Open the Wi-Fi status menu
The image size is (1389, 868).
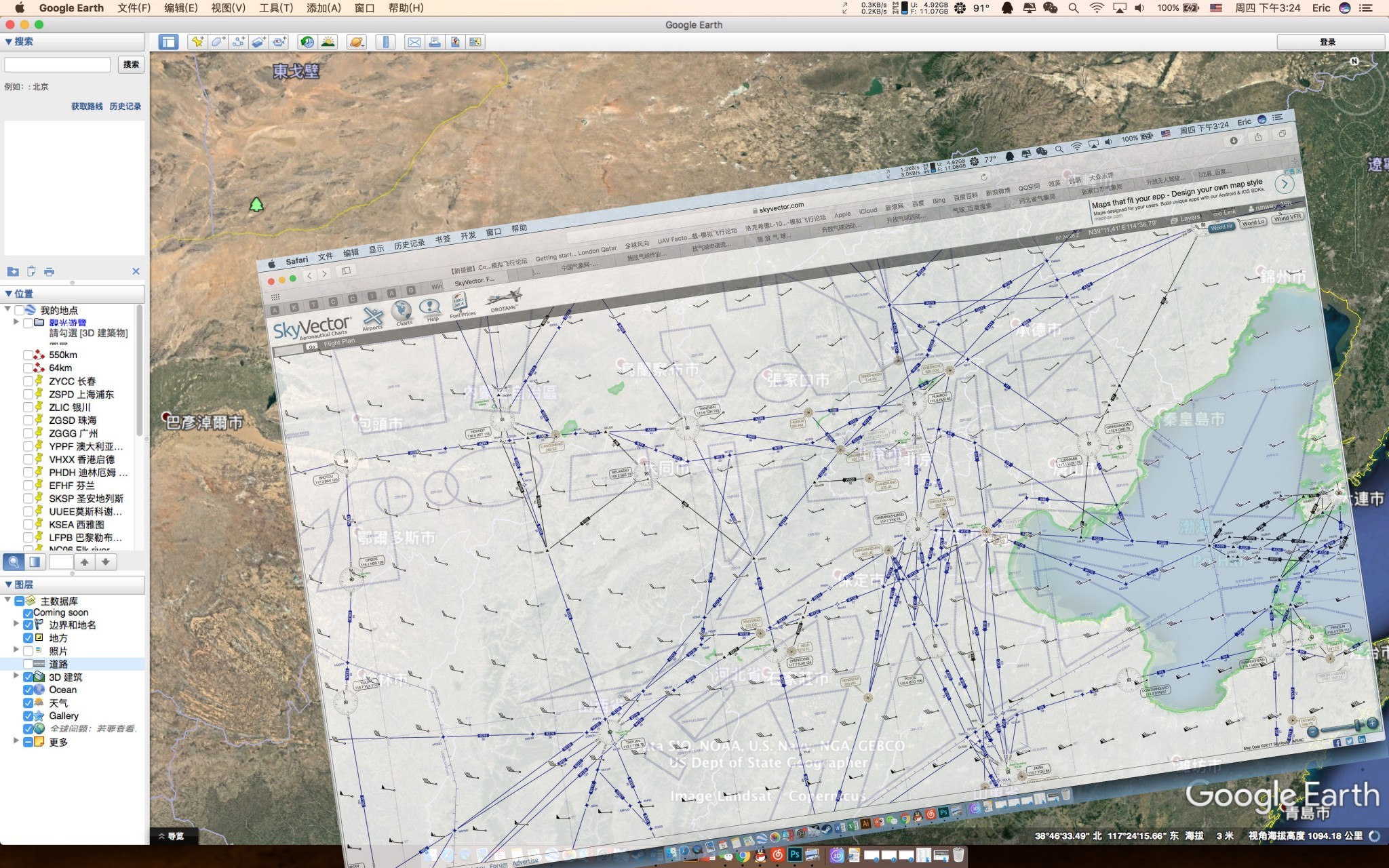[x=1097, y=7]
